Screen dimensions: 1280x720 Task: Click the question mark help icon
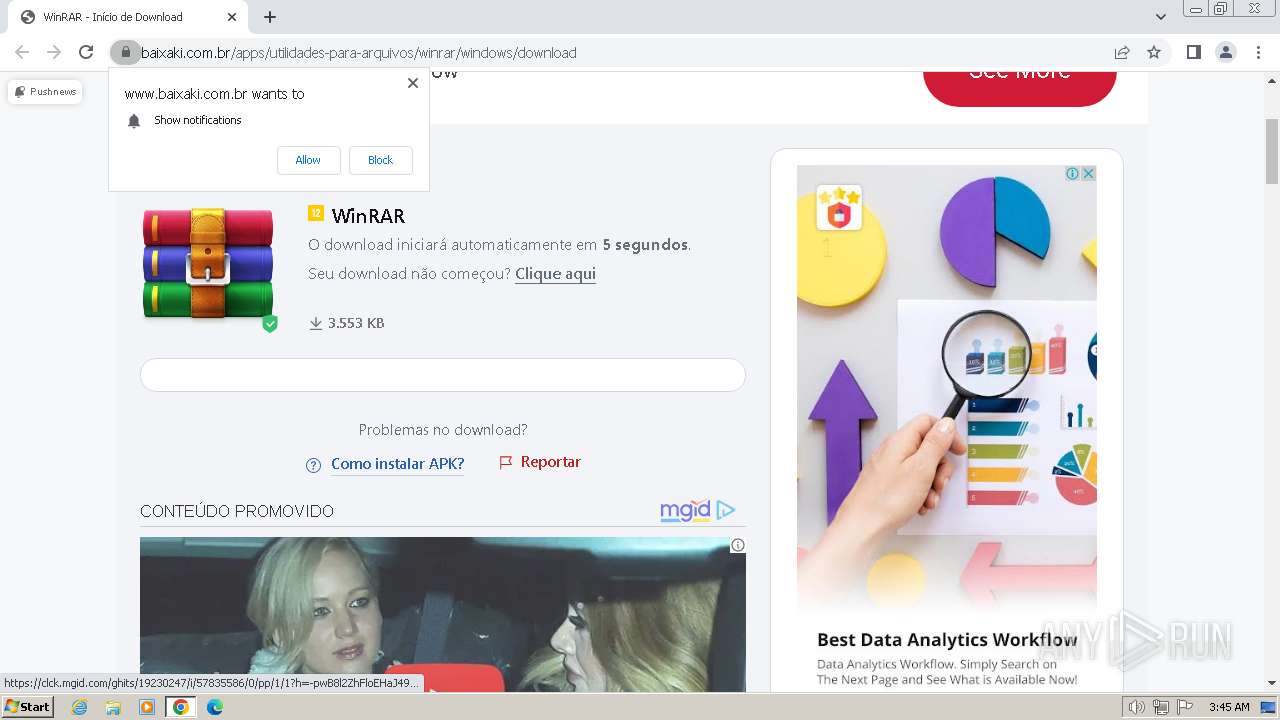[x=313, y=465]
